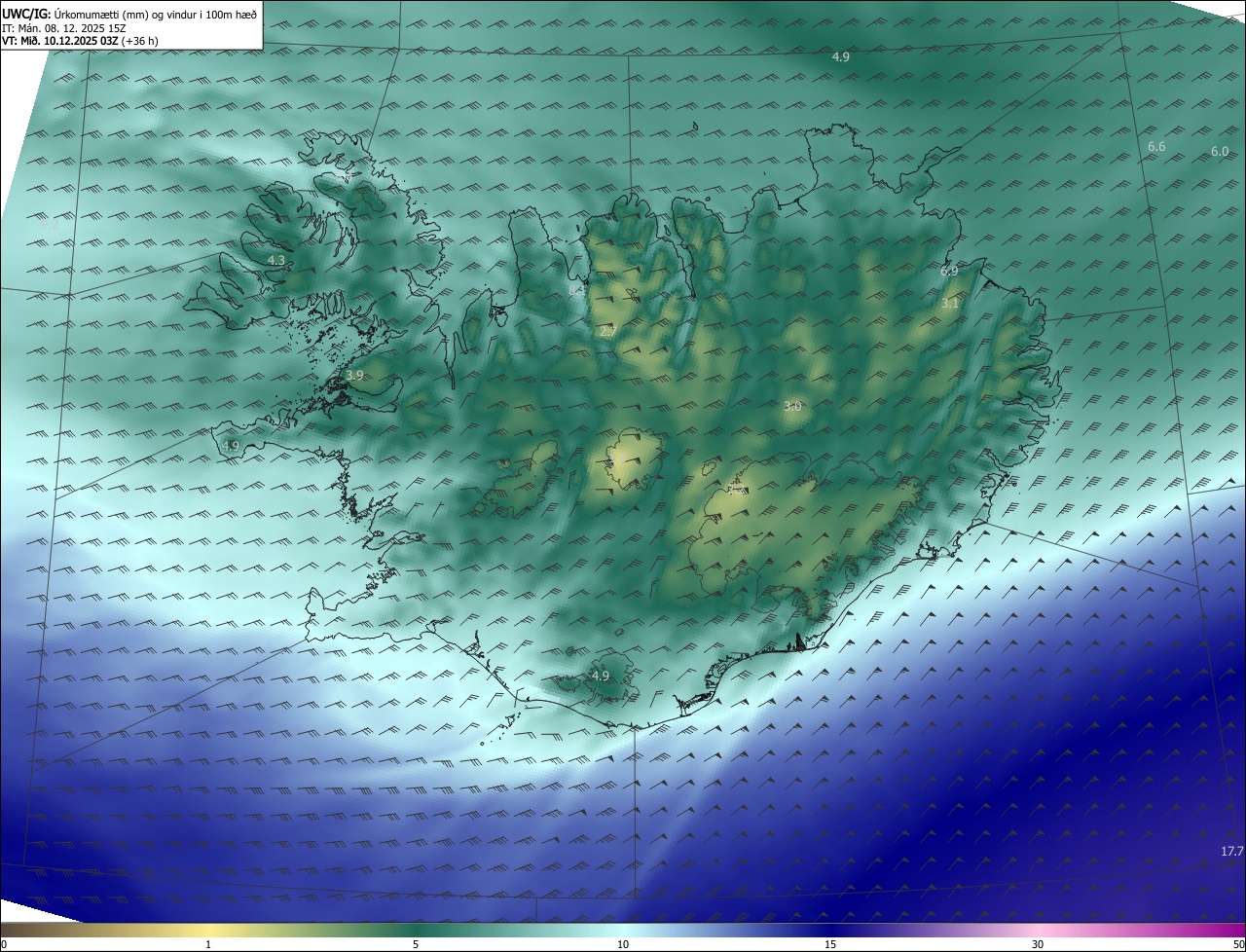Click the 4.9 value on the western peninsula
Screen dimensions: 1246x952
click(231, 446)
